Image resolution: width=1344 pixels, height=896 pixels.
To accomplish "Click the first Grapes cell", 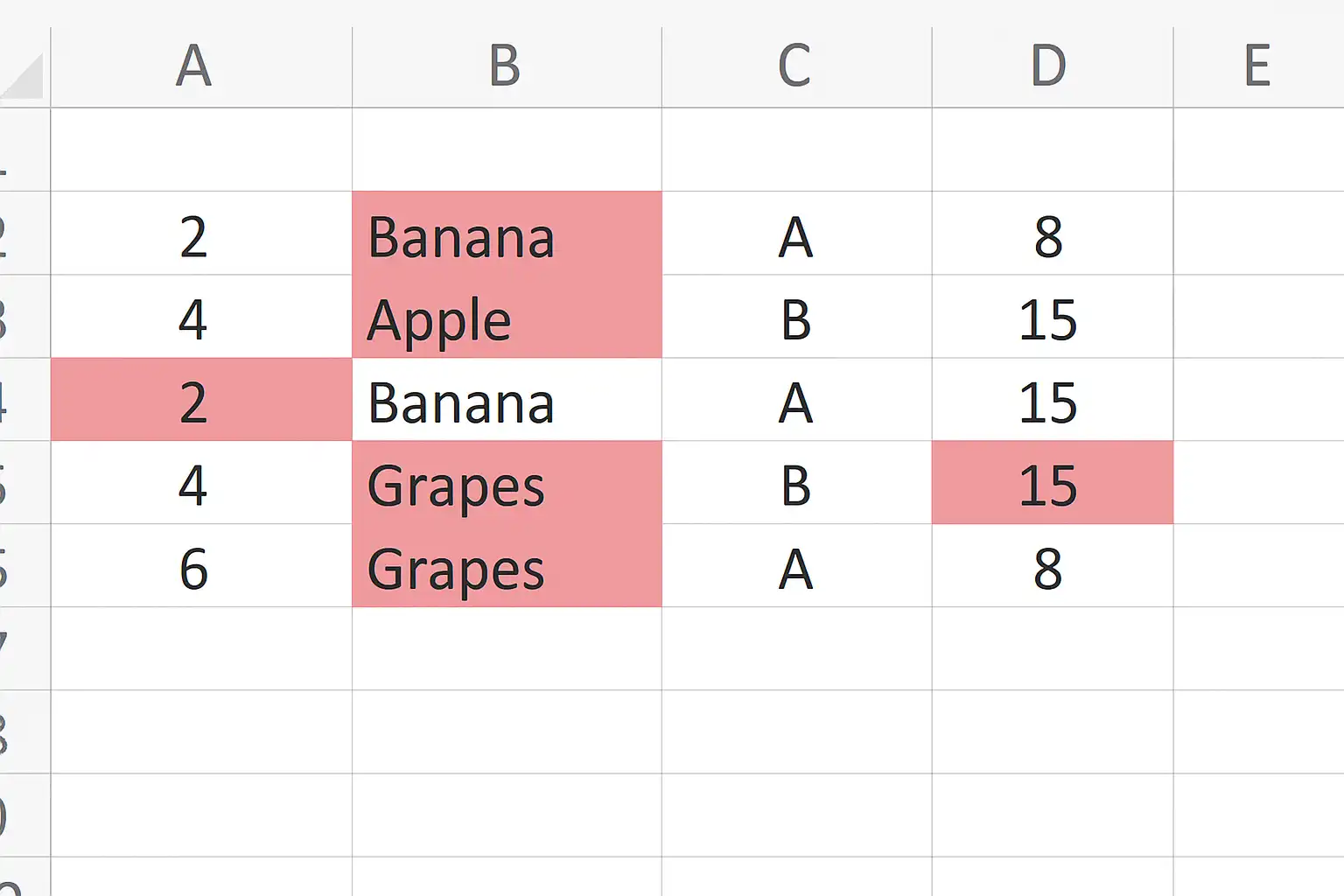I will [507, 482].
